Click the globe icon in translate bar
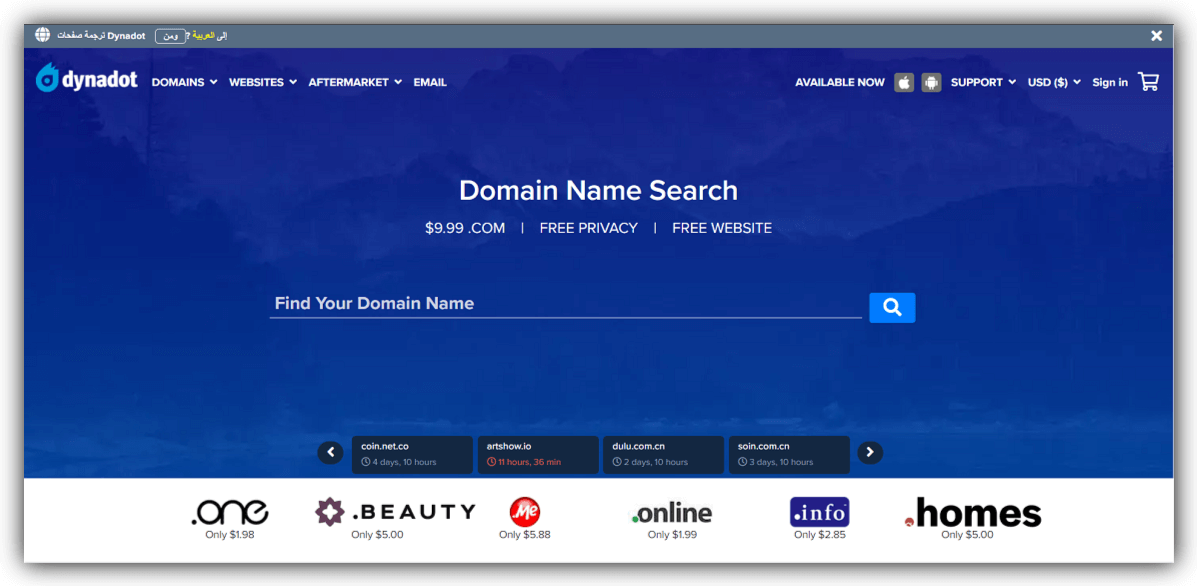Viewport: 1197px width, 586px height. click(x=43, y=35)
